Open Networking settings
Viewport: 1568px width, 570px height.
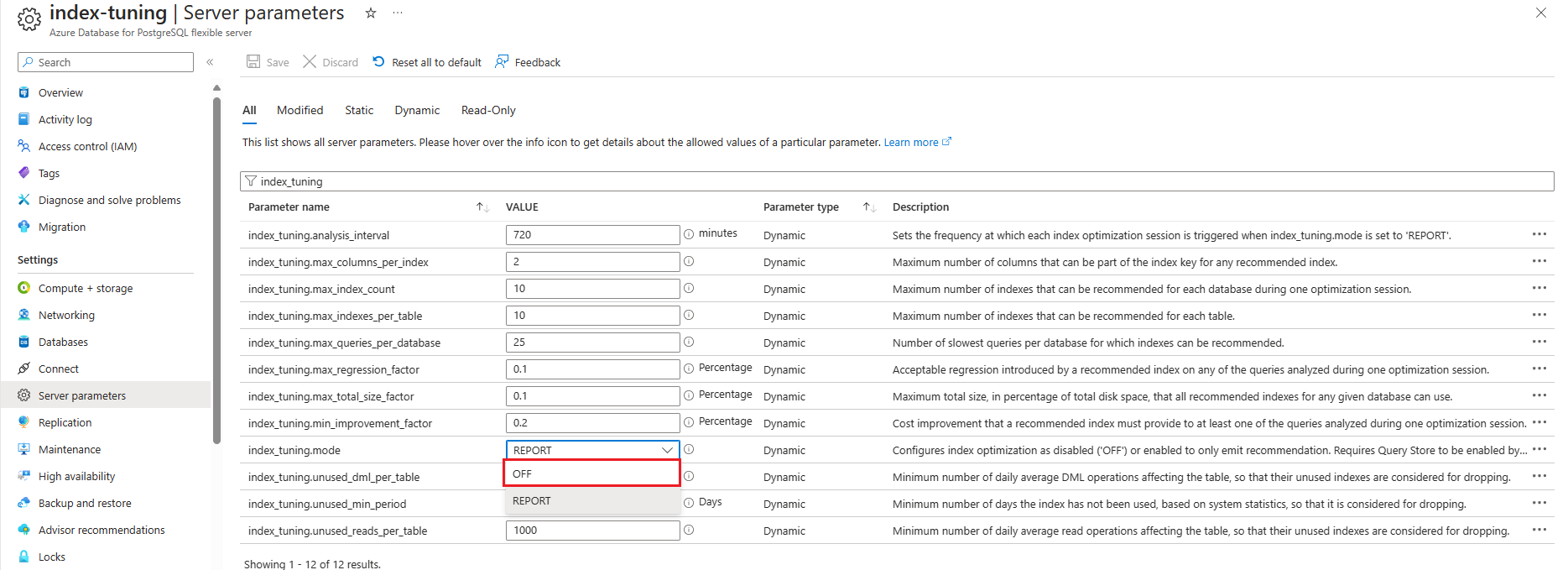tap(66, 315)
